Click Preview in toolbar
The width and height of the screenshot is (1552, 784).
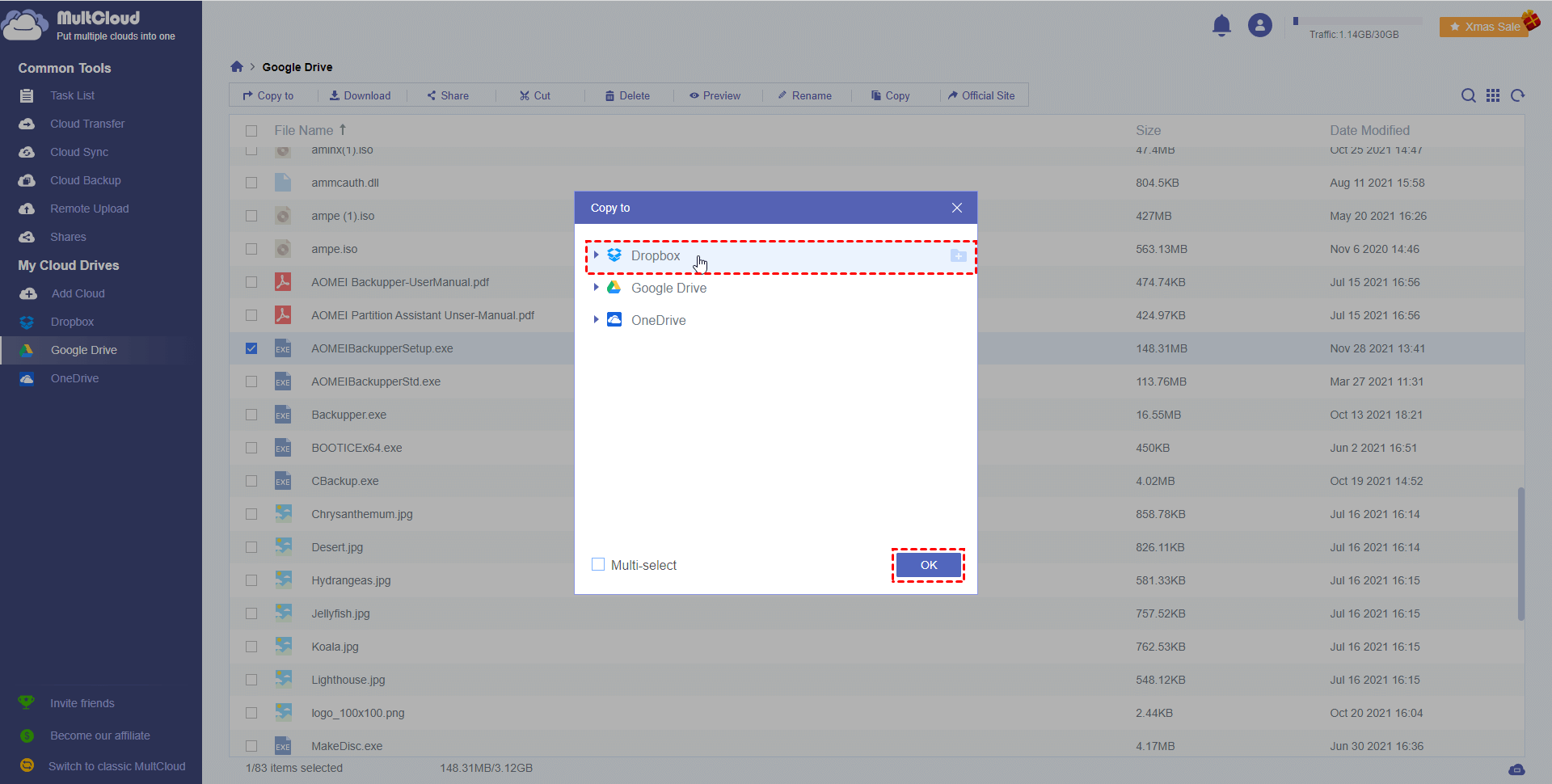[715, 95]
